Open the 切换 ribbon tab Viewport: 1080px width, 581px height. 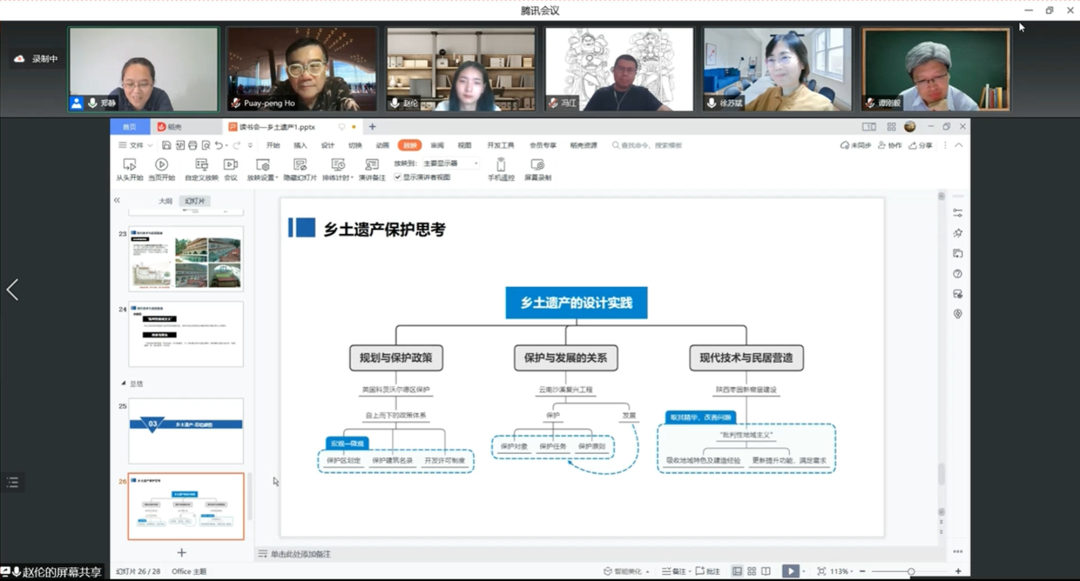click(355, 145)
